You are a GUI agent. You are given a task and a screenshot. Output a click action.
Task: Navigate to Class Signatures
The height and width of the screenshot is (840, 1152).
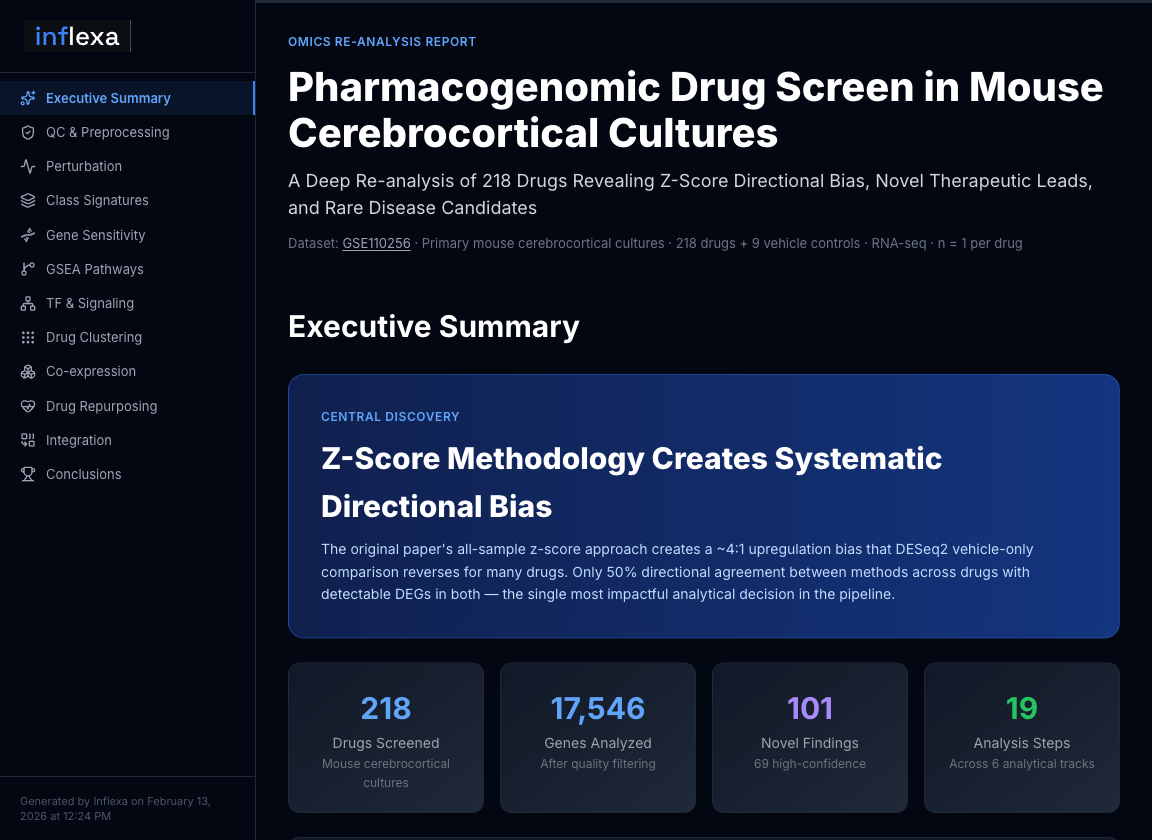point(127,201)
